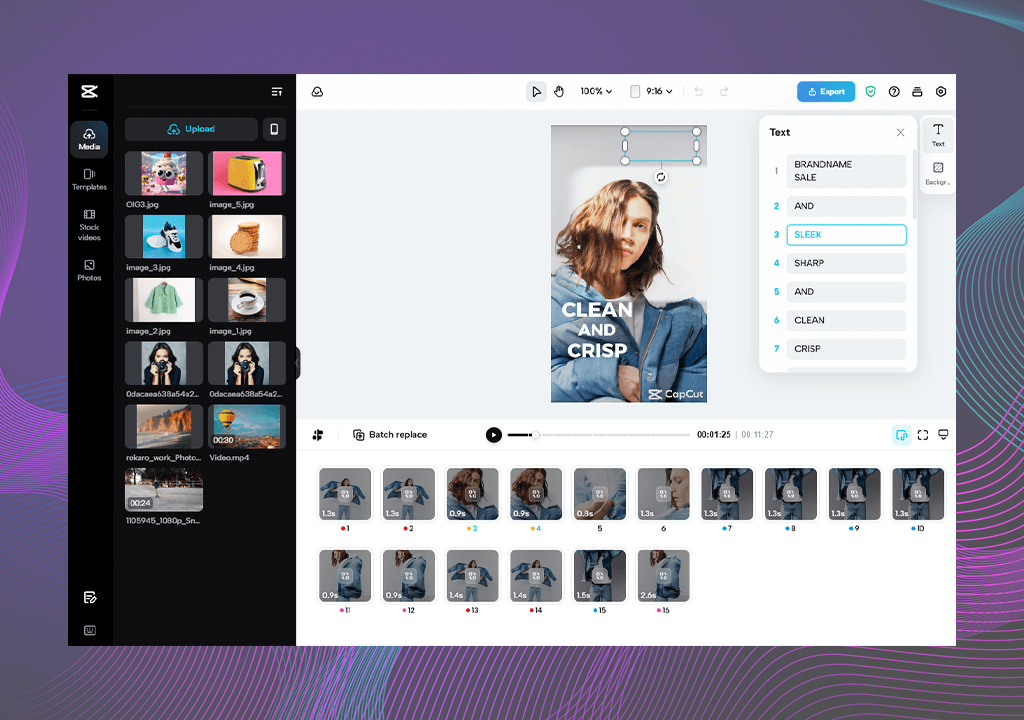Select the hand pan tool
Screen dimensions: 1024x720
559,91
